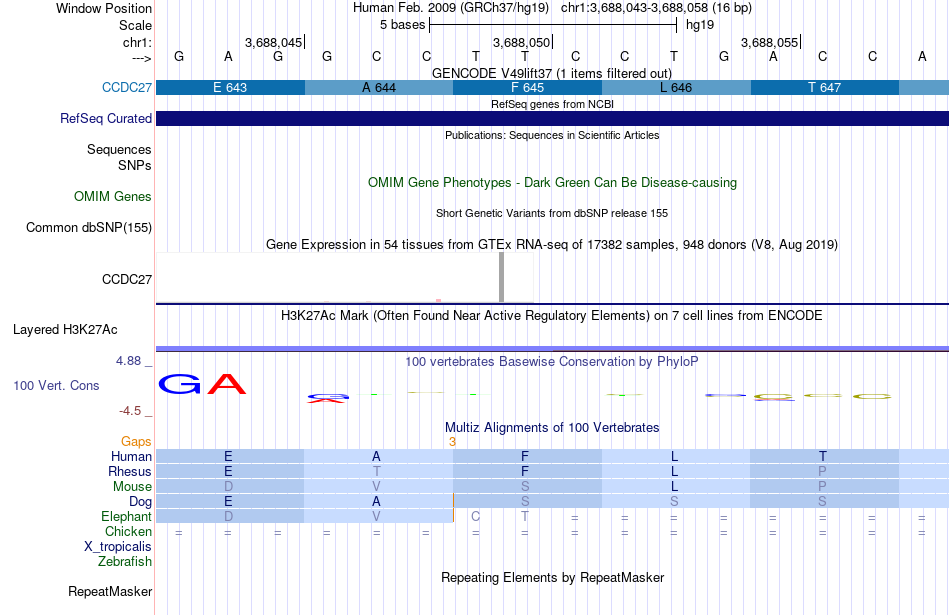Image resolution: width=950 pixels, height=615 pixels.
Task: Click the Dog species label
Action: 140,501
